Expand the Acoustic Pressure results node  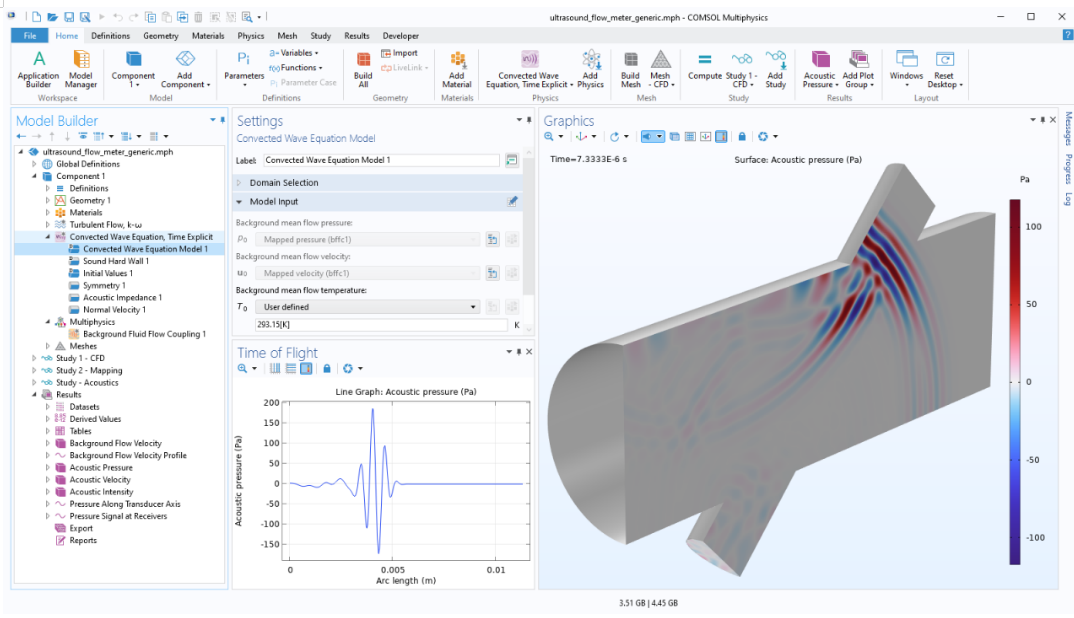pos(48,468)
